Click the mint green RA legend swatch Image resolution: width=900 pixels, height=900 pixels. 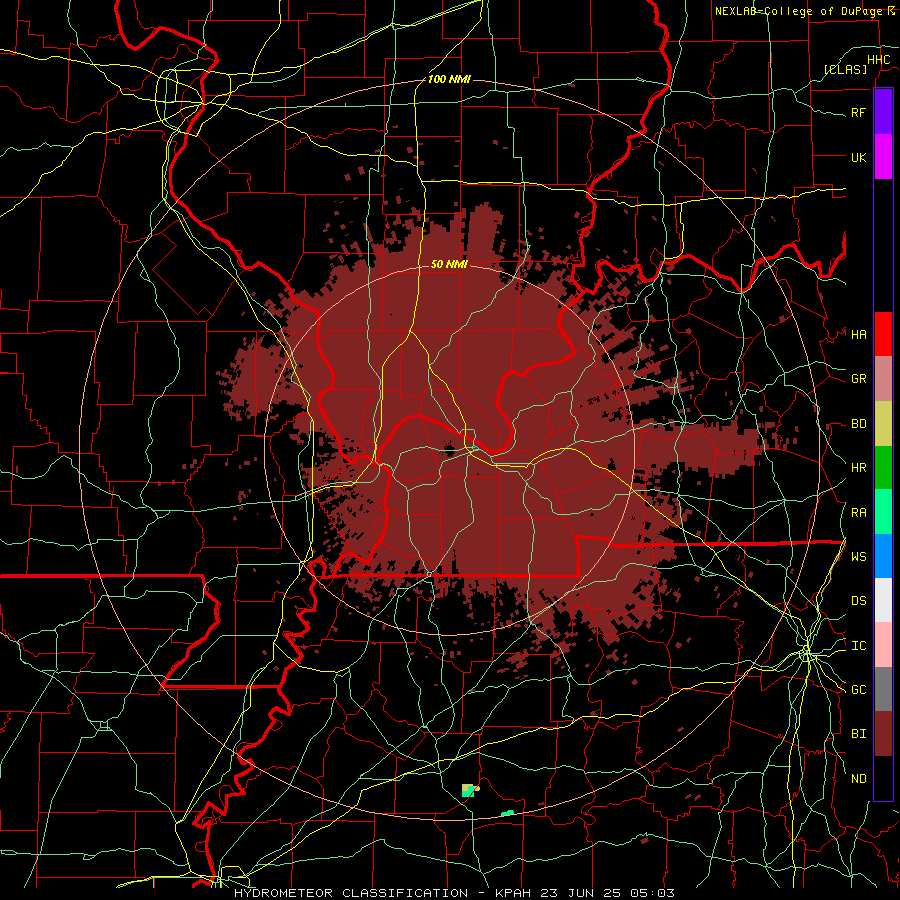[x=883, y=512]
